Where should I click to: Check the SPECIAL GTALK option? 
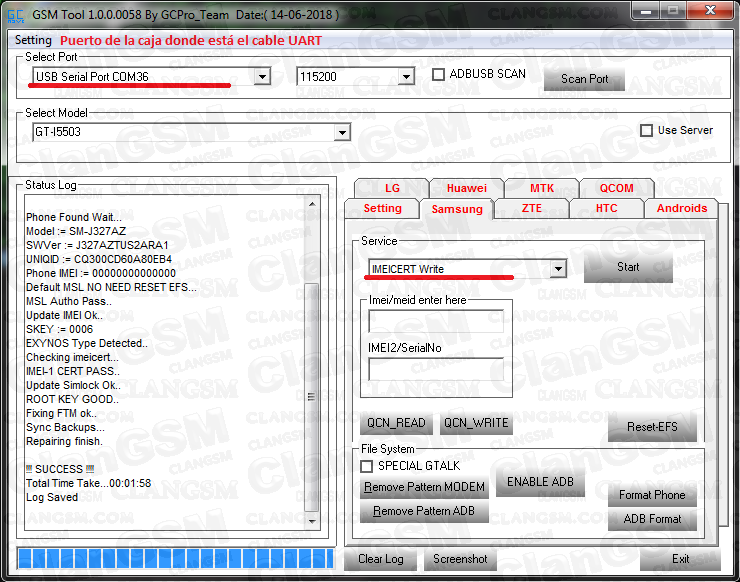(367, 466)
